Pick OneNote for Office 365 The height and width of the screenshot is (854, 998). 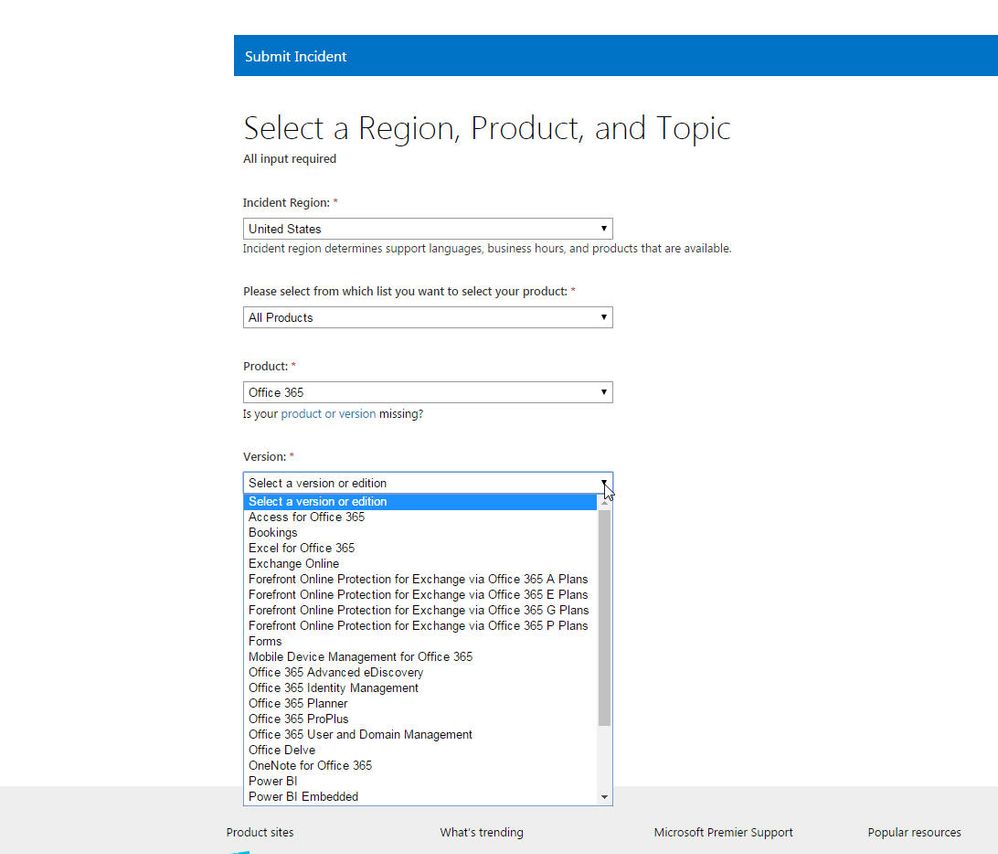pos(420,766)
